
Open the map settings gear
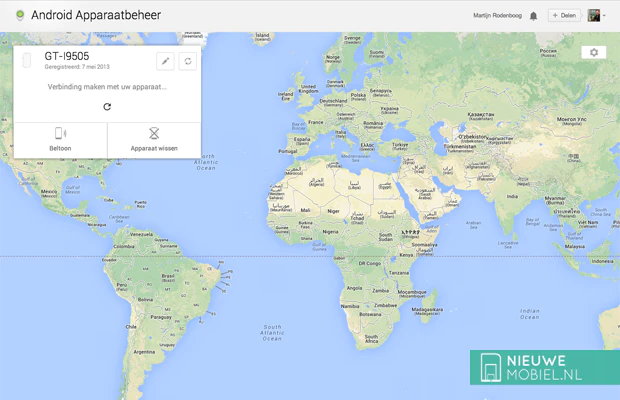[594, 53]
